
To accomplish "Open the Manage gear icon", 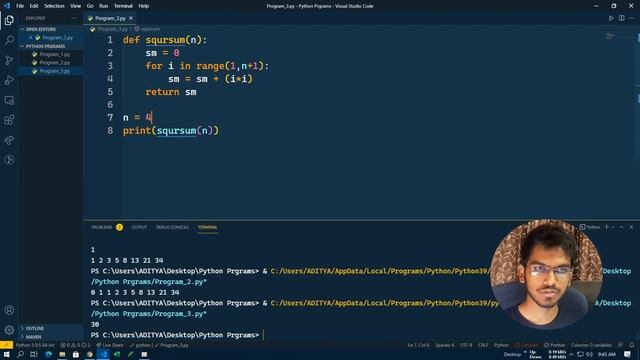I will tap(9, 330).
